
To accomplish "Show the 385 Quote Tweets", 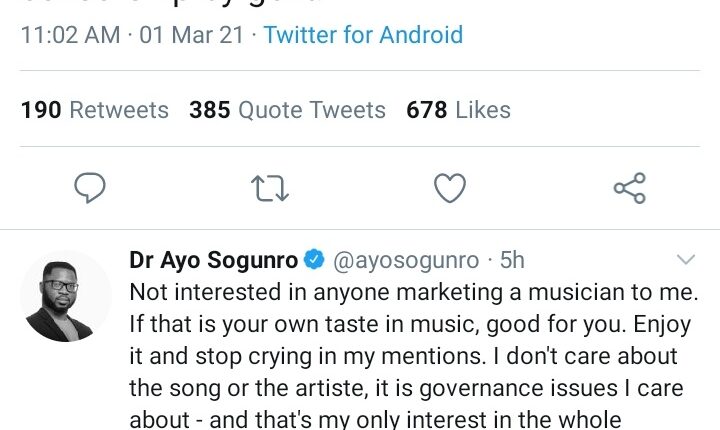I will 287,110.
